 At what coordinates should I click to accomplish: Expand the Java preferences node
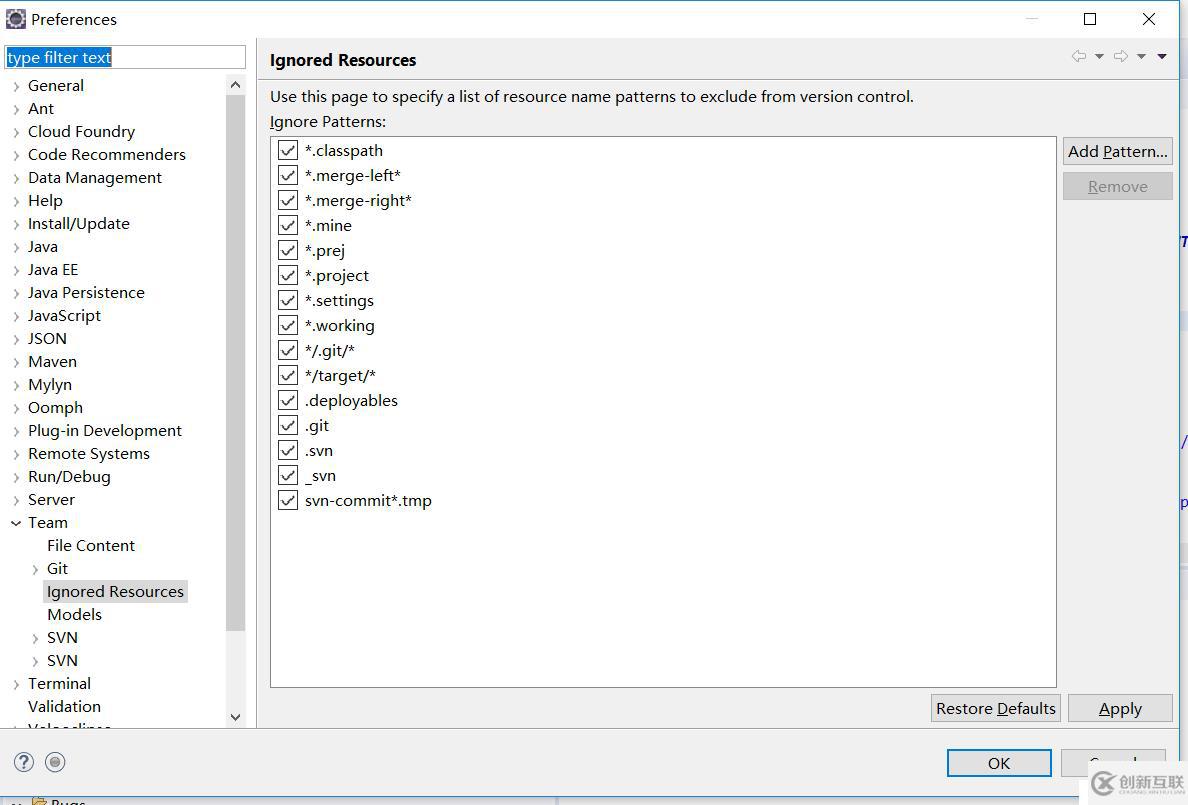[x=16, y=247]
